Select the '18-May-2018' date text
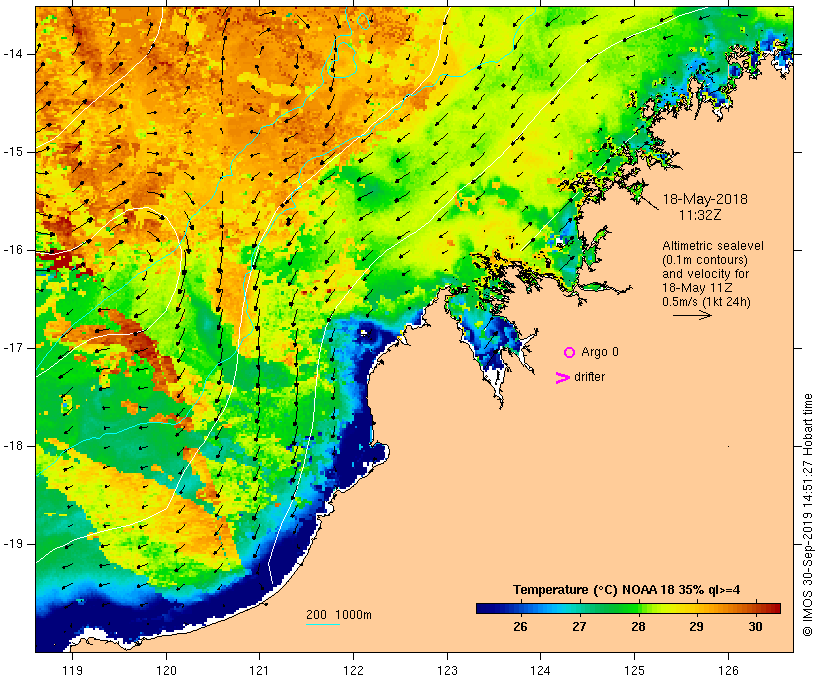The width and height of the screenshot is (820, 680). (x=705, y=199)
